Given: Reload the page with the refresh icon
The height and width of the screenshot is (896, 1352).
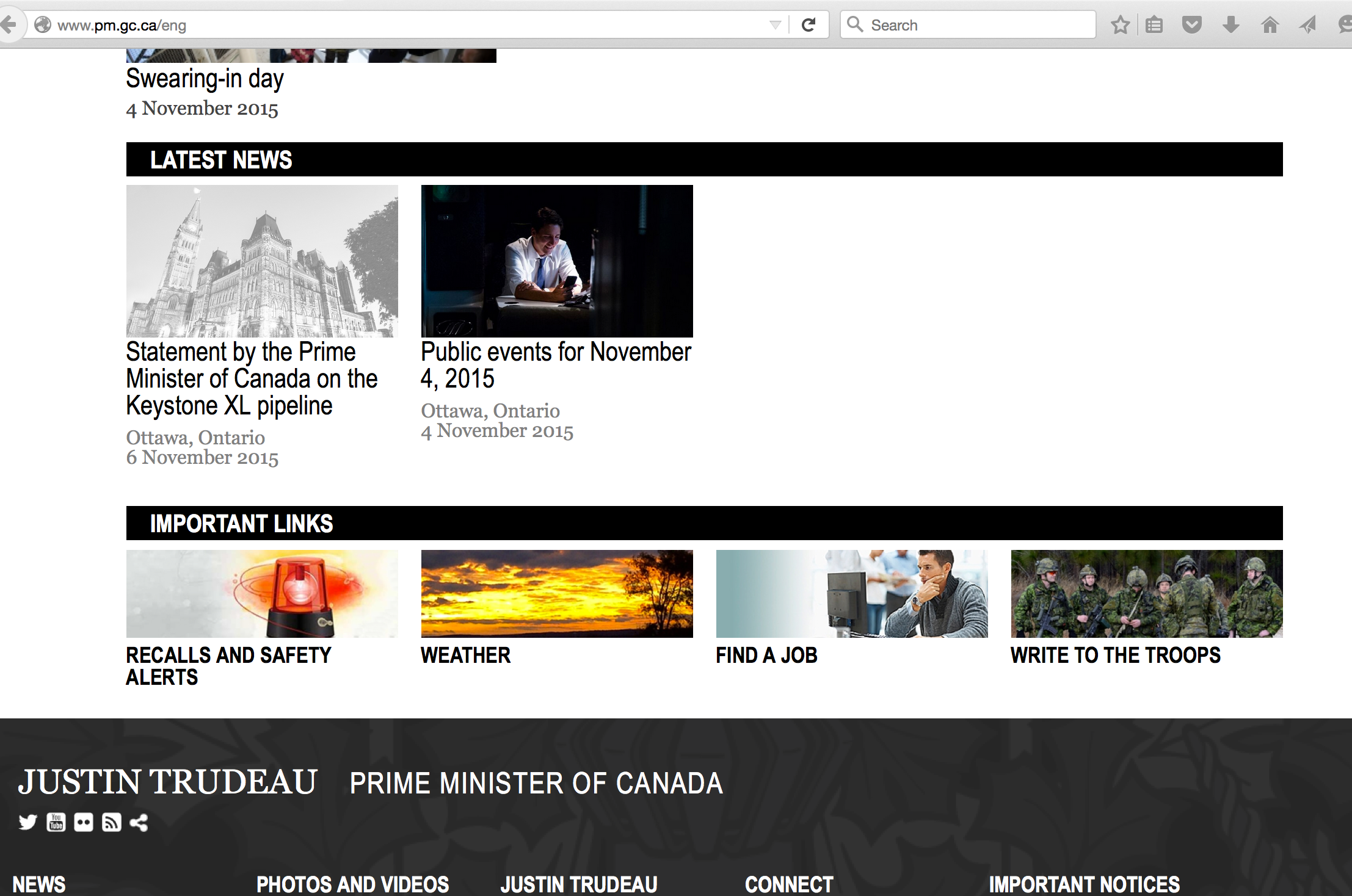Looking at the screenshot, I should (x=809, y=25).
